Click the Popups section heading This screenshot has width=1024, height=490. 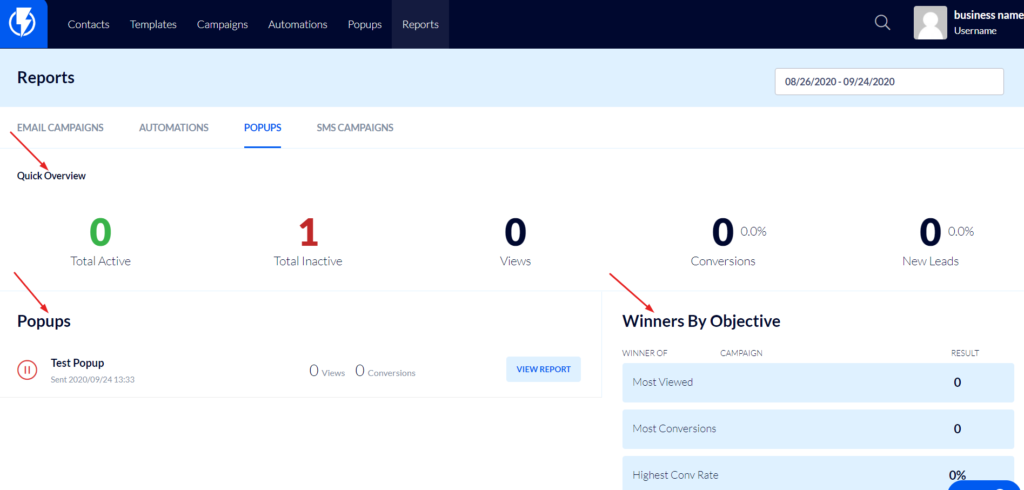(44, 321)
